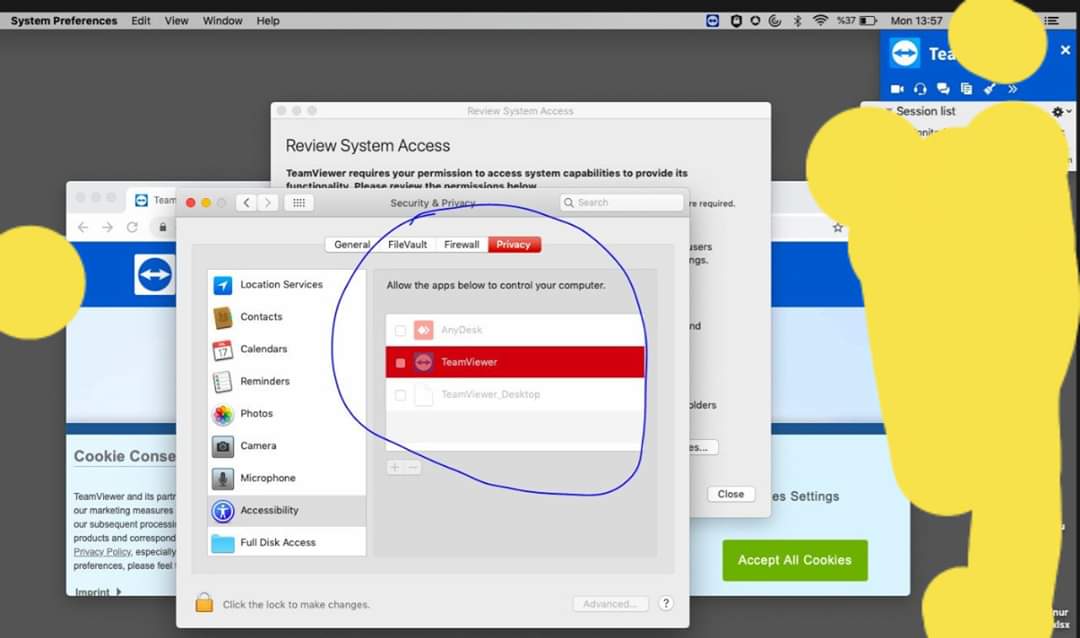Show all preferences grid button
This screenshot has width=1080, height=638.
tap(299, 203)
